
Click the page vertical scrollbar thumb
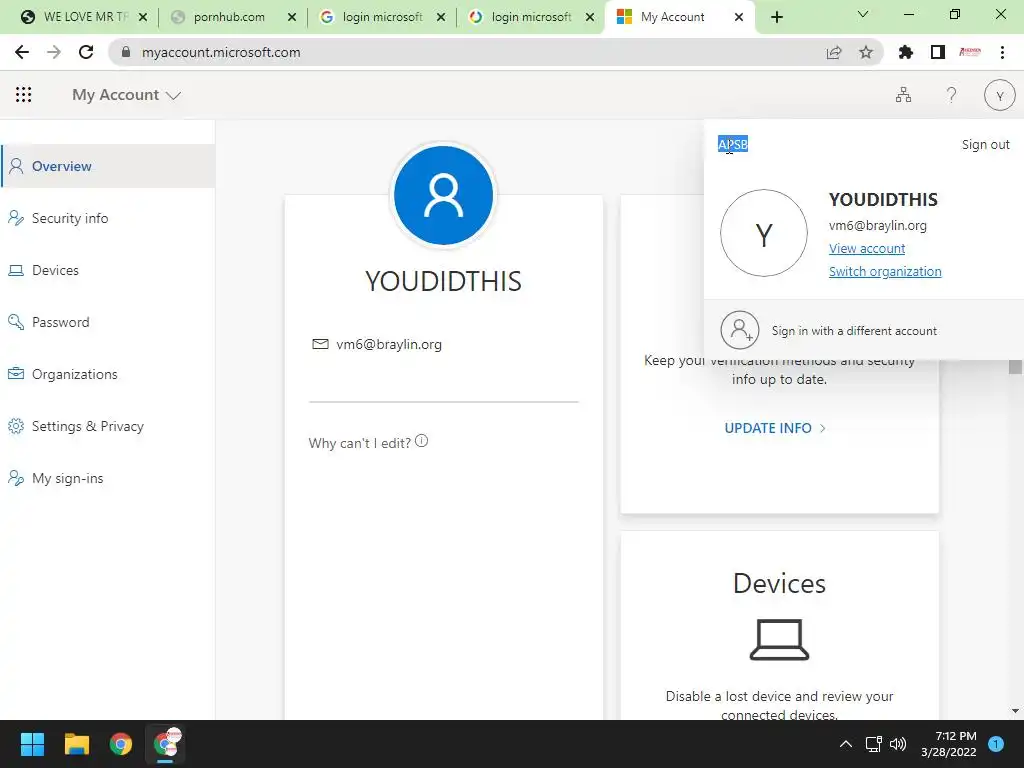click(1015, 366)
